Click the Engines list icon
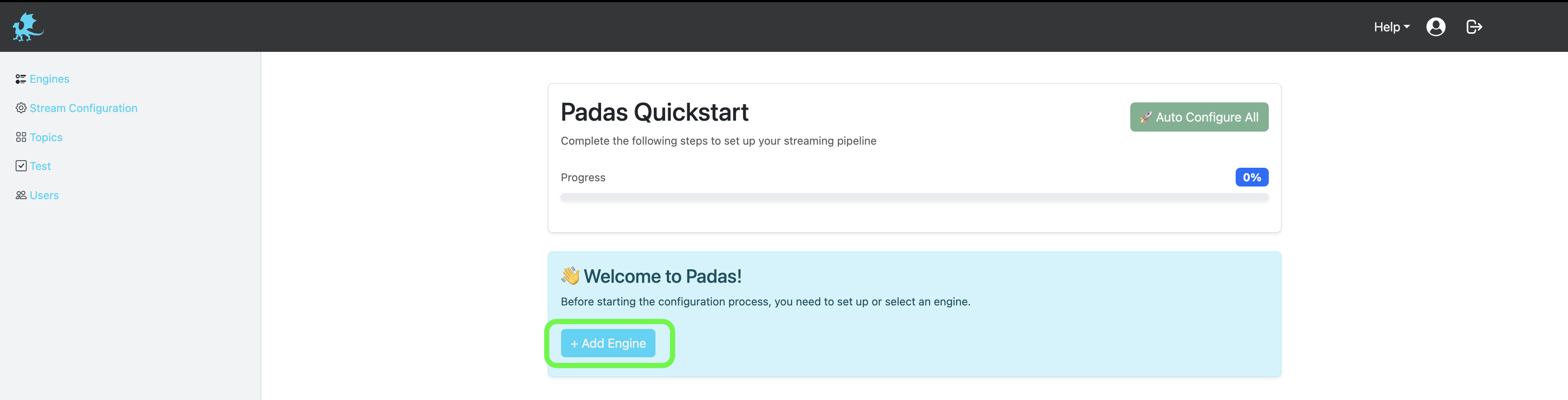The width and height of the screenshot is (1568, 400). (x=21, y=79)
